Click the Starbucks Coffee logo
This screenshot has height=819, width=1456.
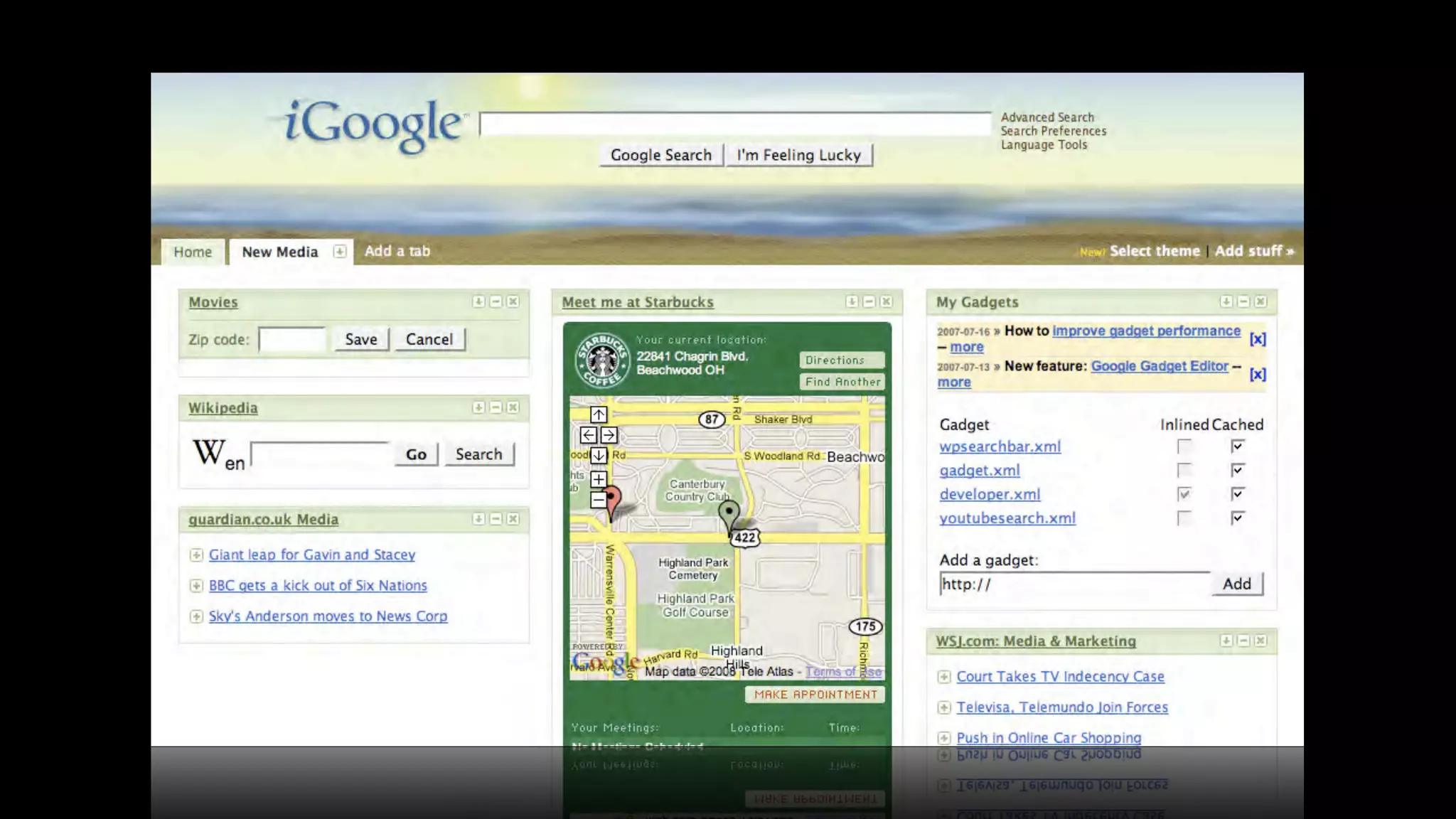point(602,360)
